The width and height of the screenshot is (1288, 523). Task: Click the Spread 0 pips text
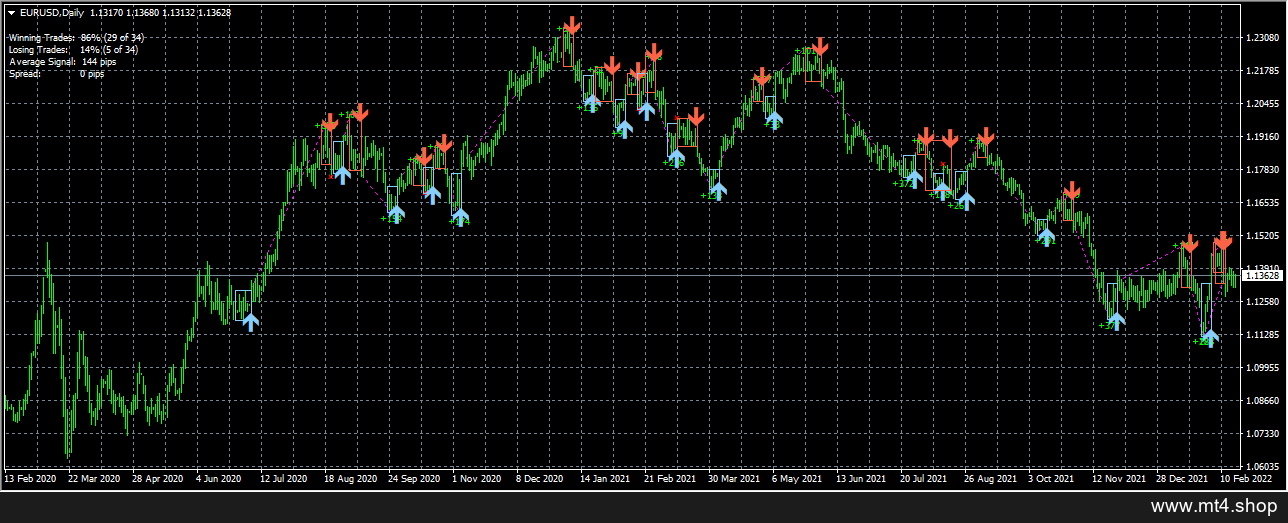click(56, 73)
